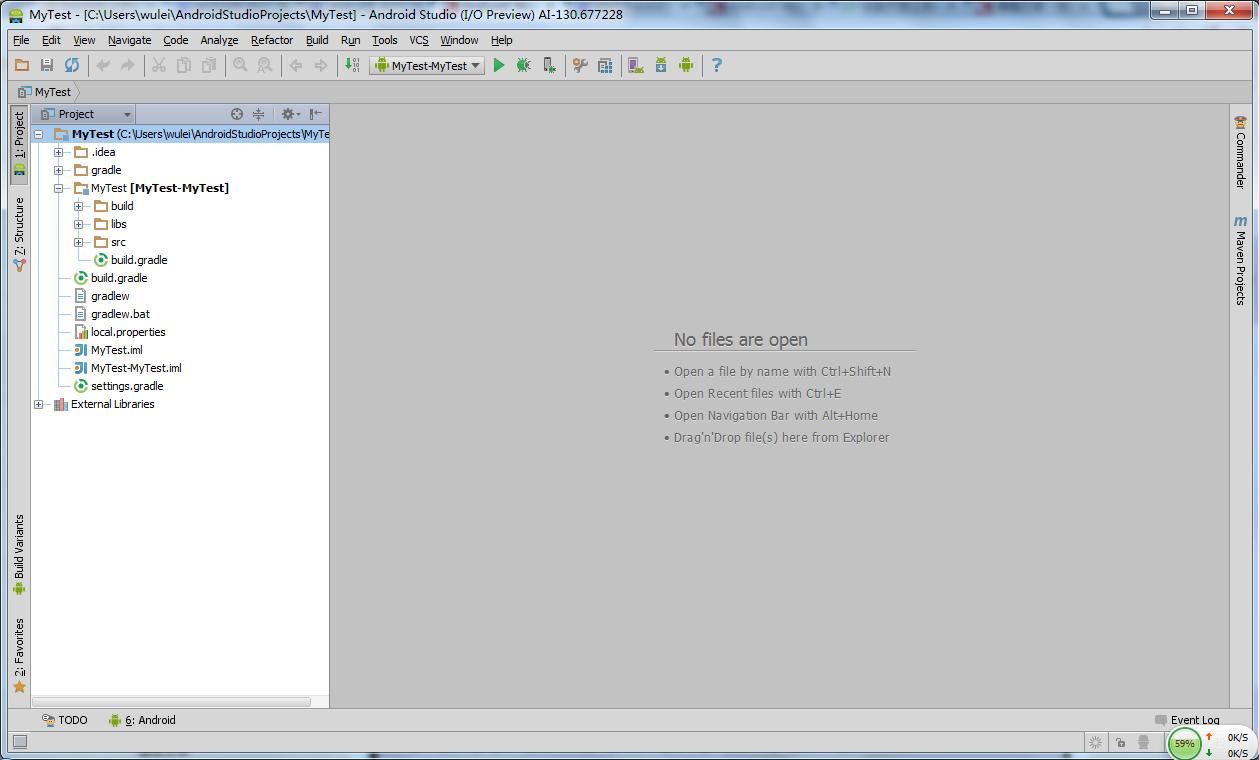1259x760 pixels.
Task: Expand the libs folder node
Action: coord(78,224)
